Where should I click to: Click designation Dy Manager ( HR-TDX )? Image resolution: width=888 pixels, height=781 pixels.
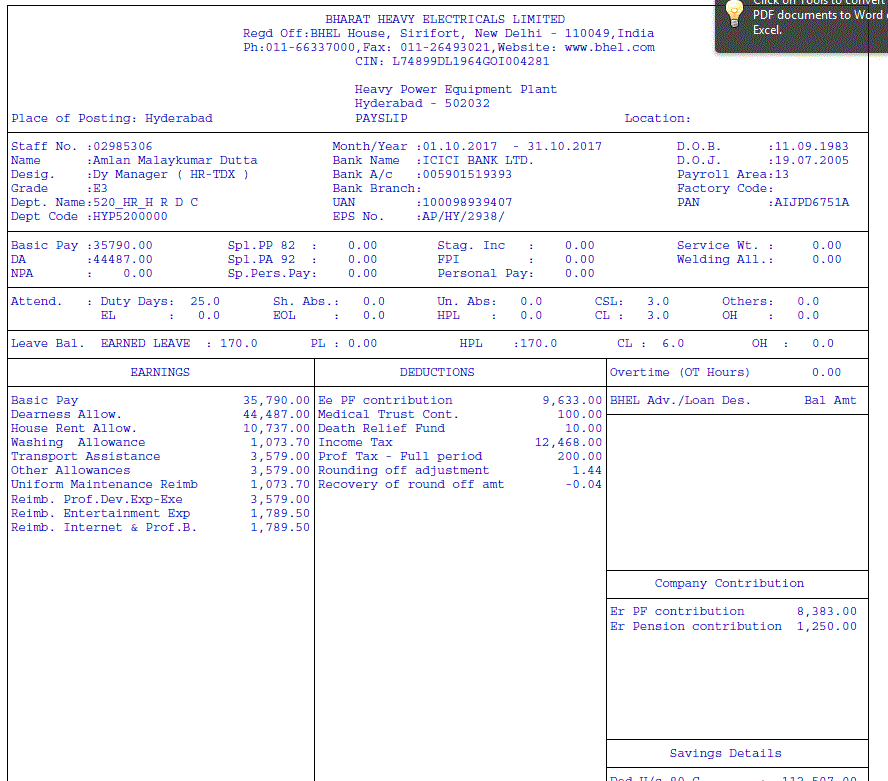[x=170, y=174]
